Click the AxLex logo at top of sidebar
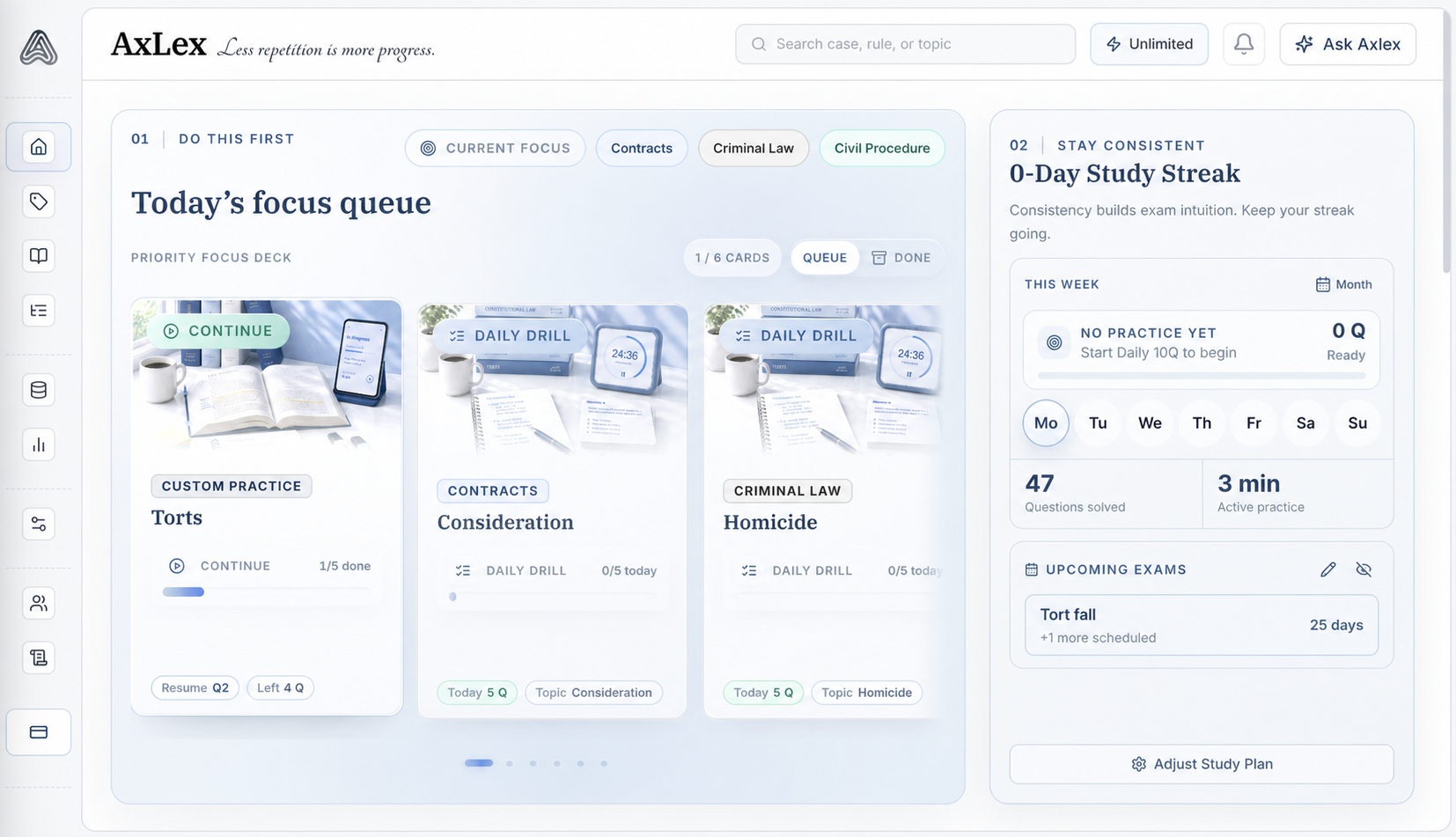 coord(39,48)
